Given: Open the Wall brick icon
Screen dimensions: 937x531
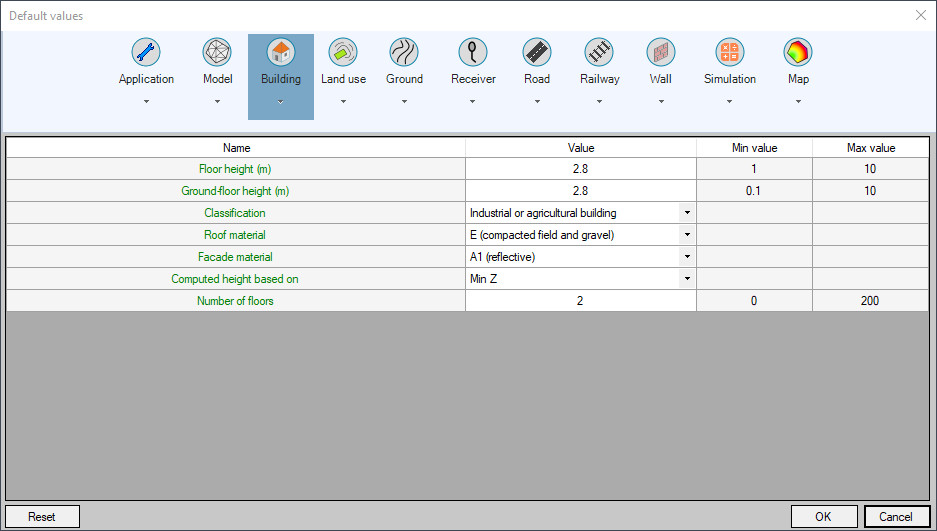Looking at the screenshot, I should pyautogui.click(x=661, y=53).
